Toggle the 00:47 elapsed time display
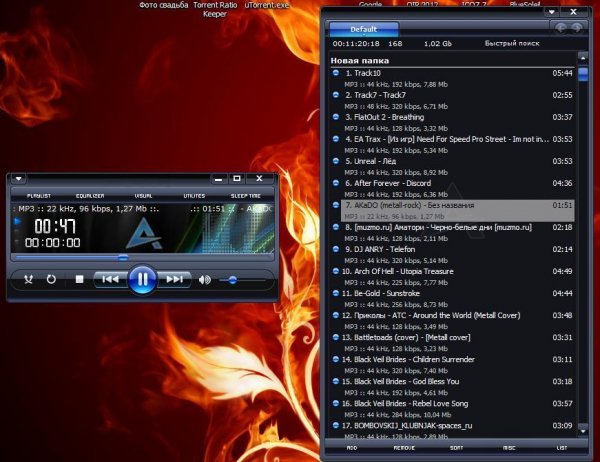 tap(55, 227)
